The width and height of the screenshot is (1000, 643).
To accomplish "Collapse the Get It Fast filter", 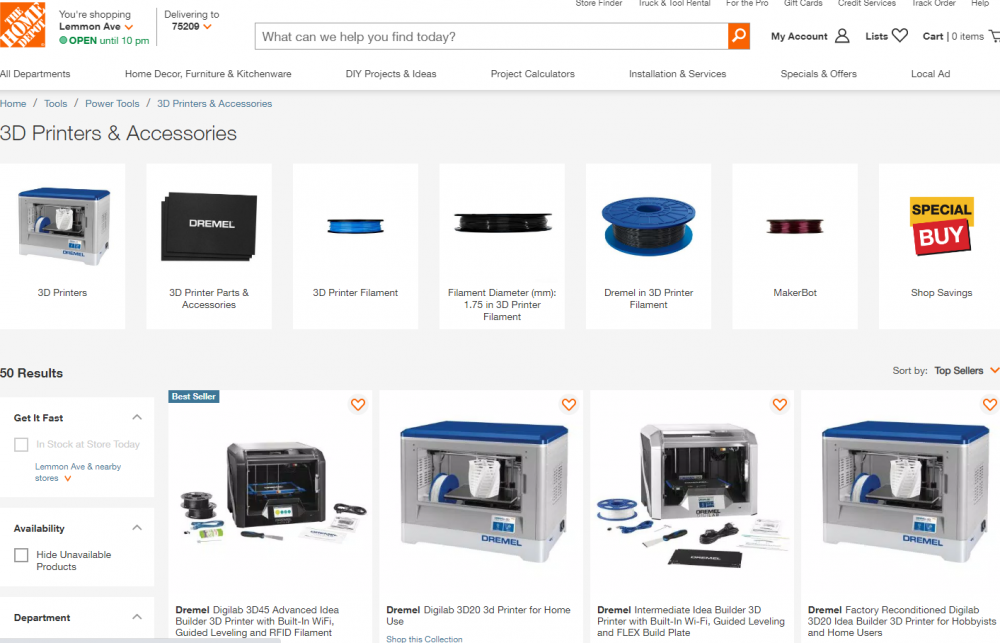I will pos(136,417).
